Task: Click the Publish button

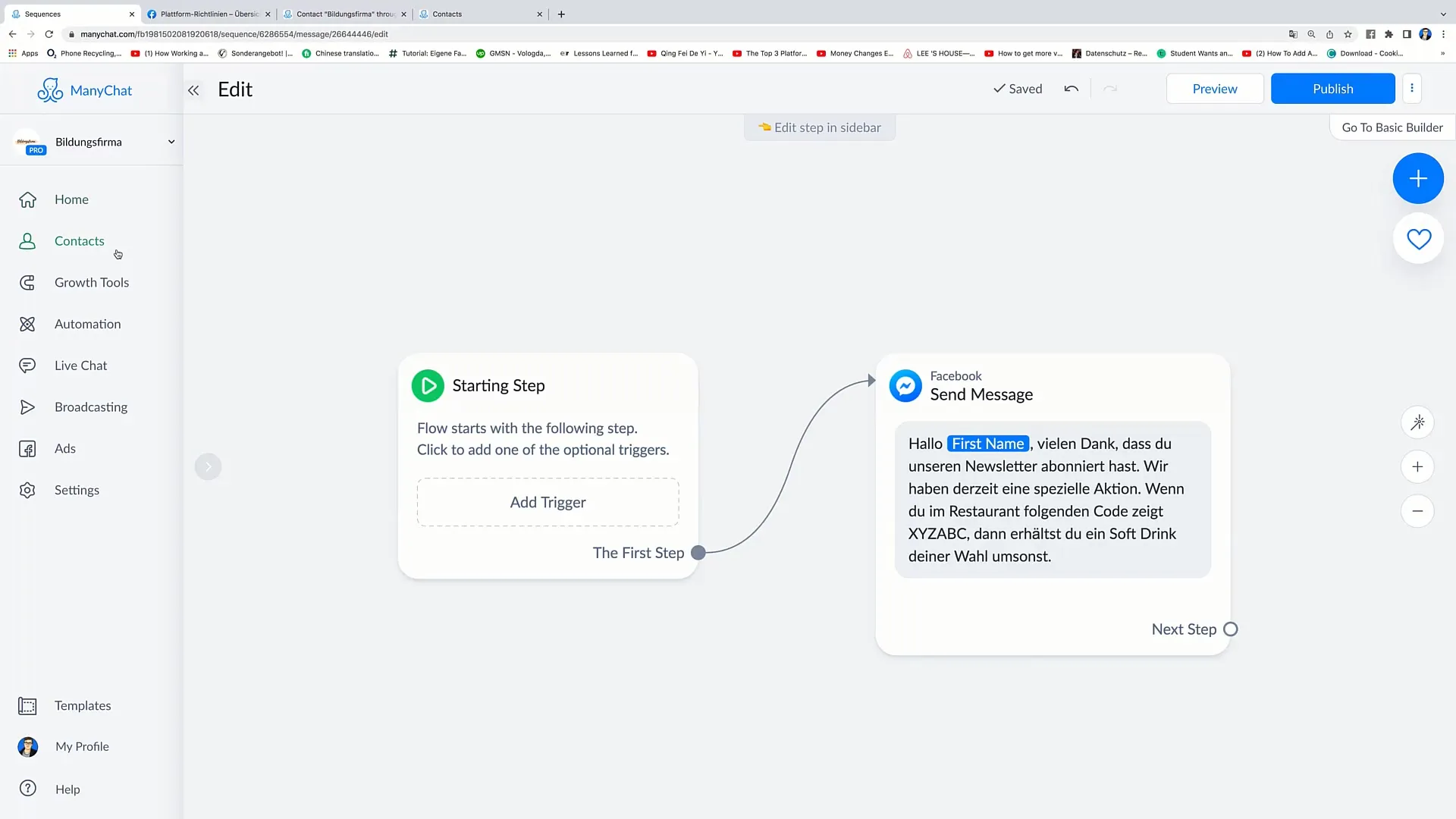Action: click(1333, 88)
